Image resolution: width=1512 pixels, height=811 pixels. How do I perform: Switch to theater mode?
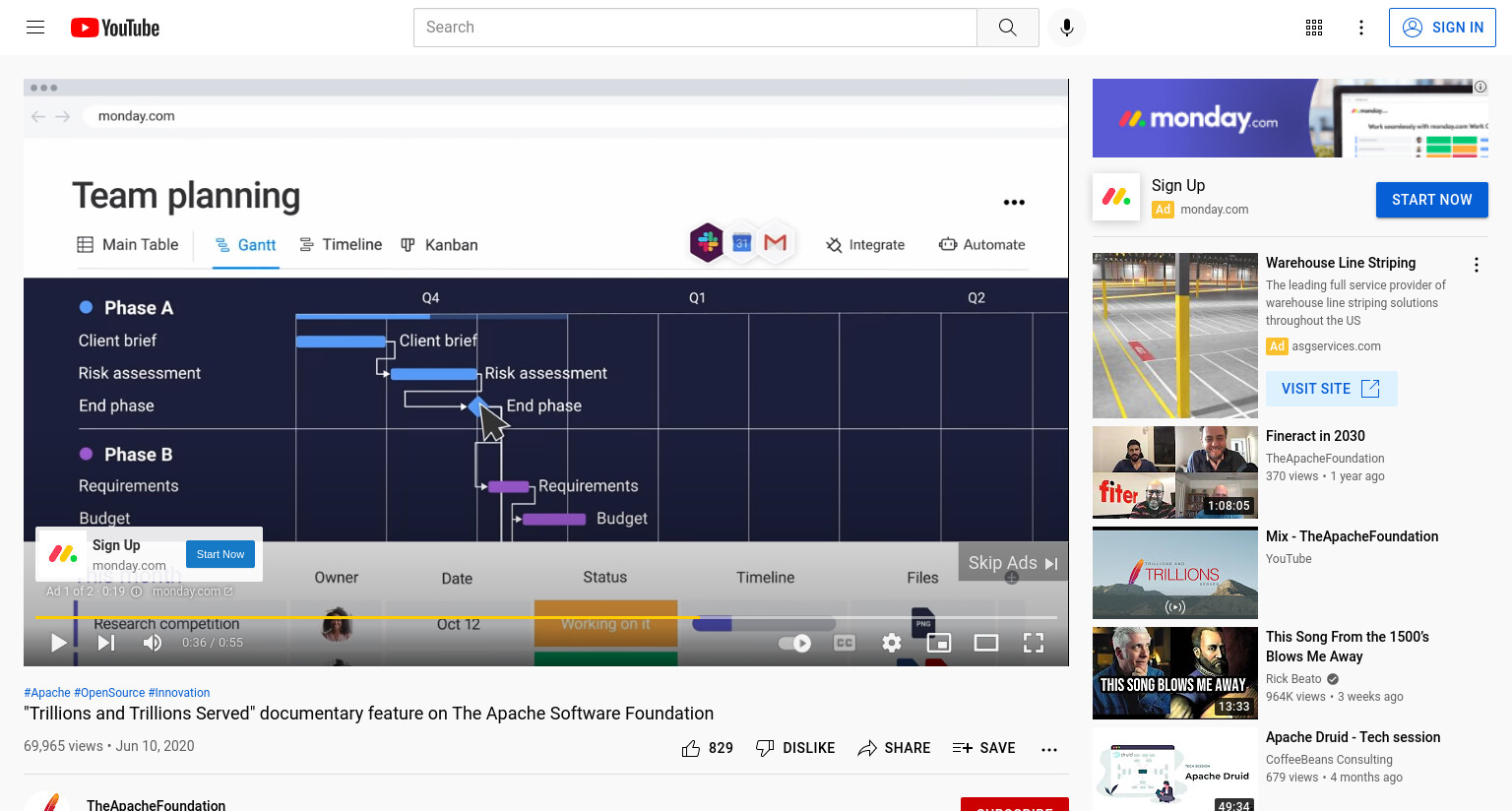tap(986, 643)
